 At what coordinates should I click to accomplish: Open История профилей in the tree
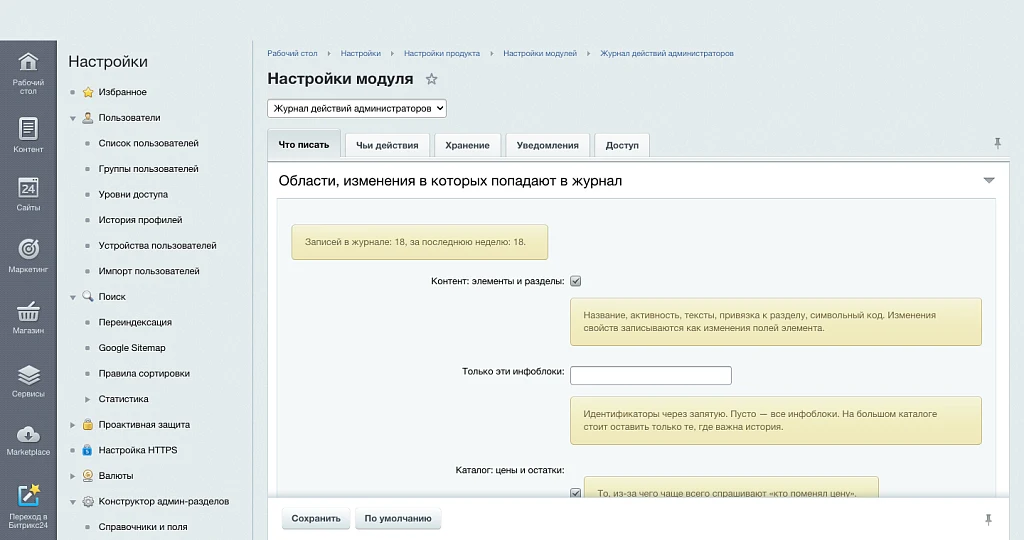click(140, 219)
